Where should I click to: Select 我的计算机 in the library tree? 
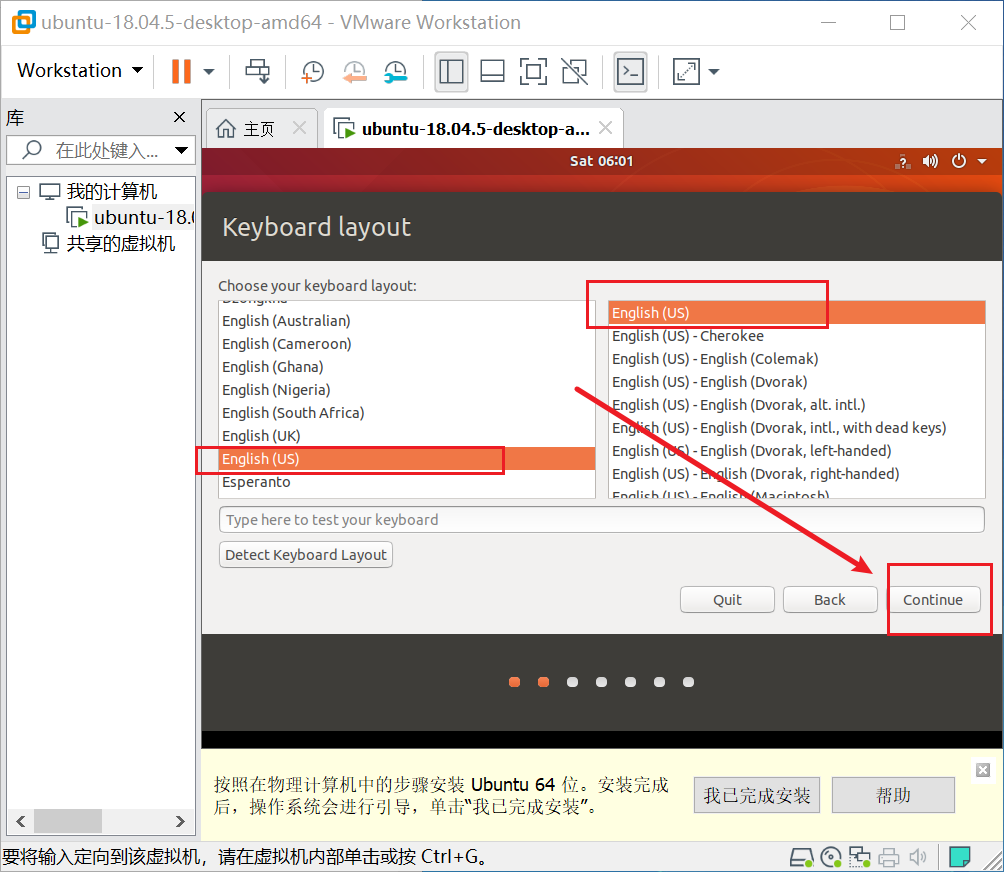pyautogui.click(x=111, y=191)
